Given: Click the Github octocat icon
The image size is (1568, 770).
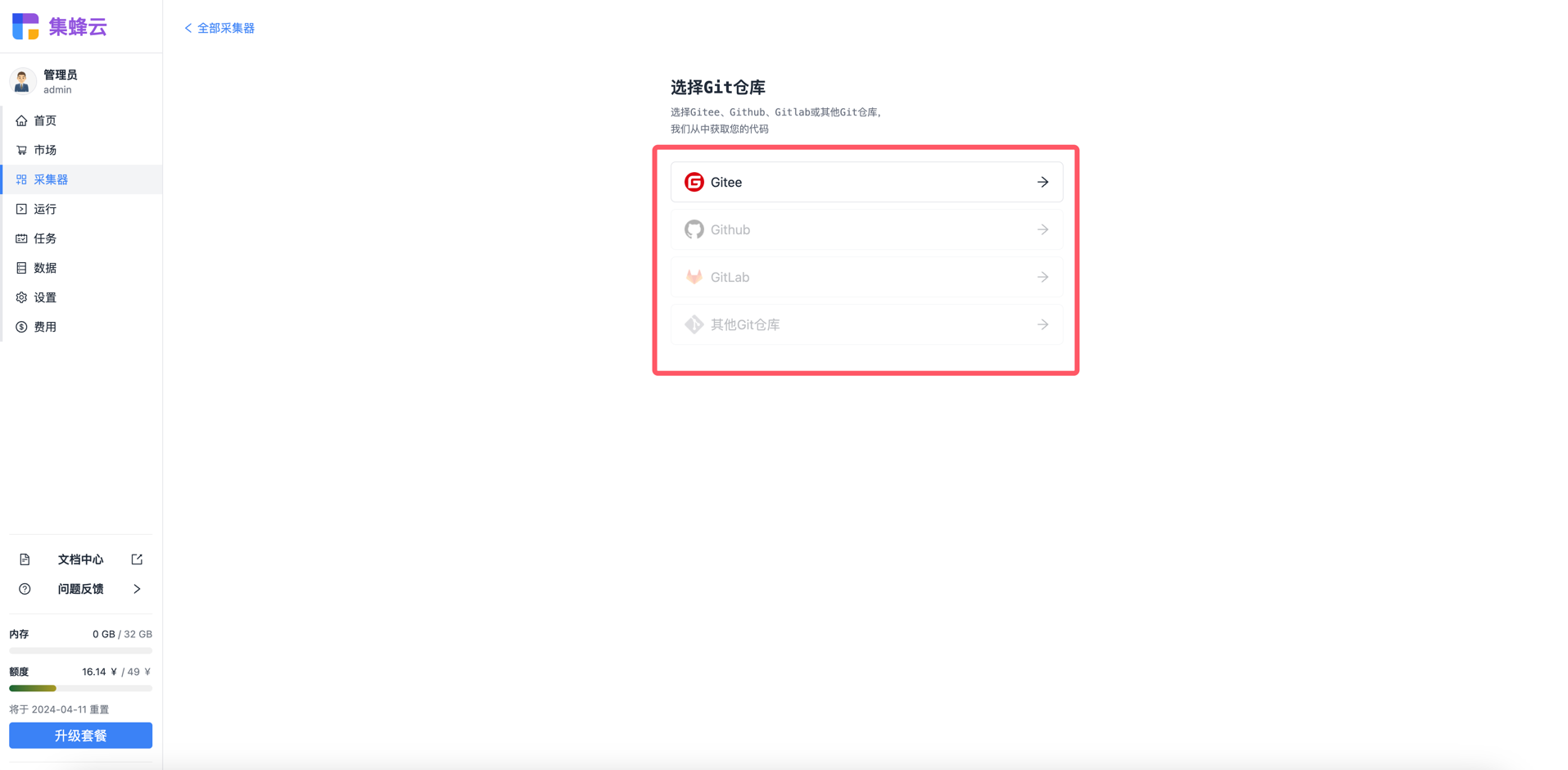Looking at the screenshot, I should click(x=694, y=229).
